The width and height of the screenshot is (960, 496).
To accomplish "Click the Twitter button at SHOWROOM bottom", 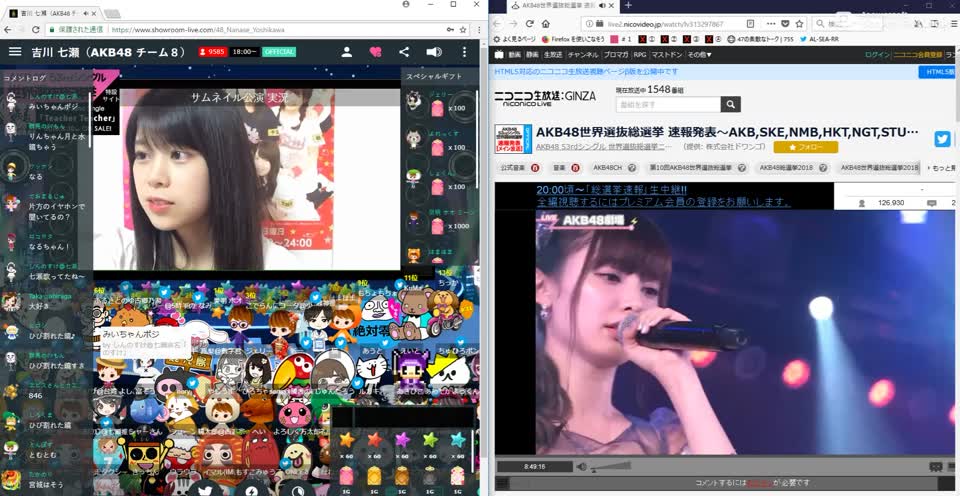I will click(x=206, y=489).
